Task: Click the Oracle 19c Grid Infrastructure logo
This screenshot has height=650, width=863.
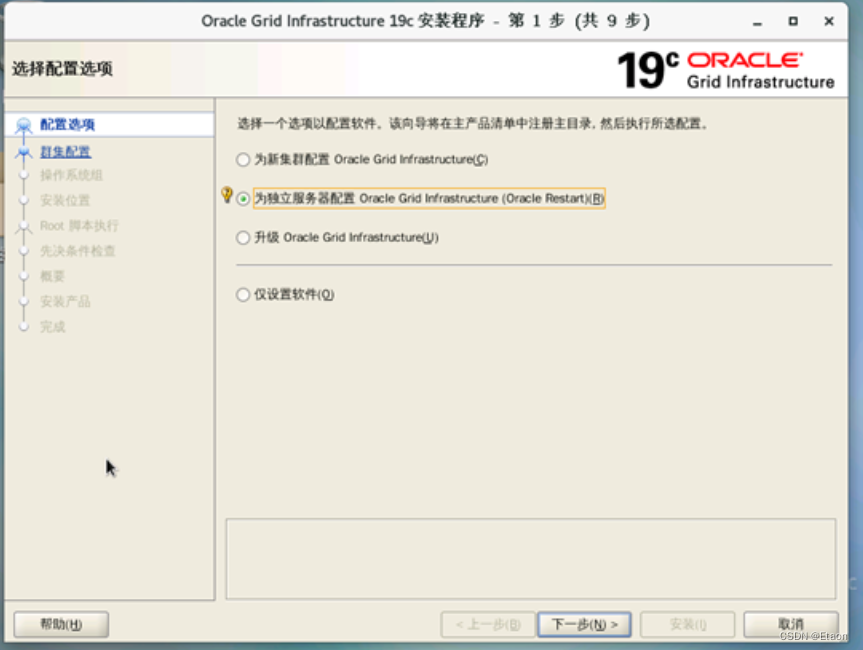Action: 726,70
